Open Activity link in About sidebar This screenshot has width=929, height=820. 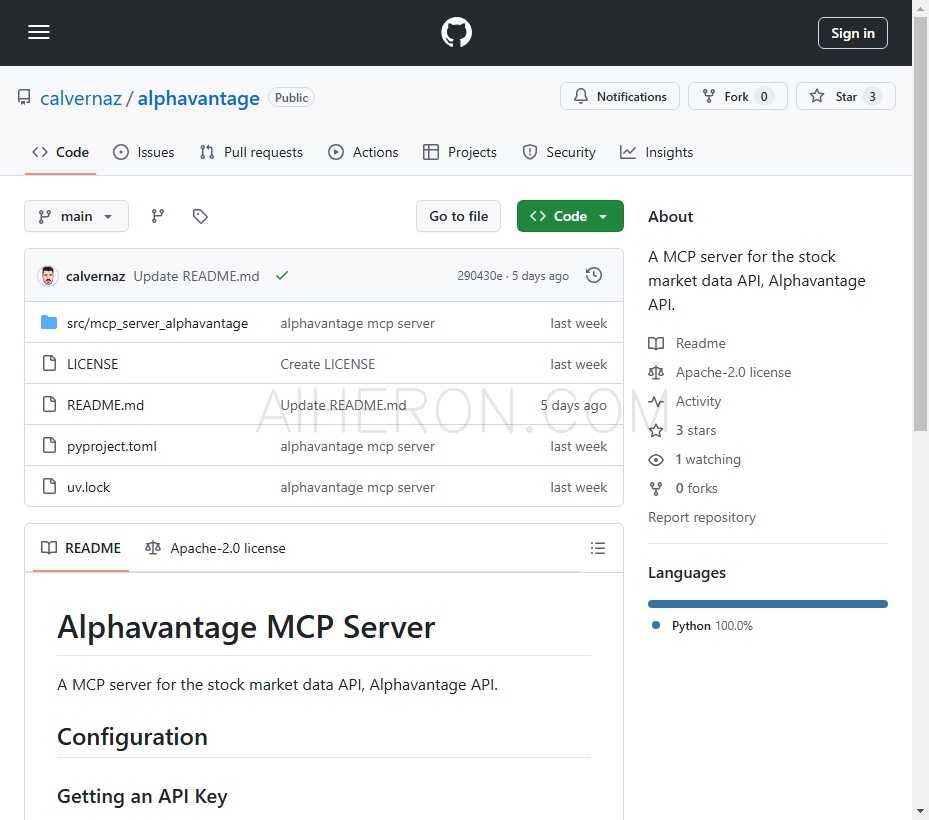tap(685, 401)
